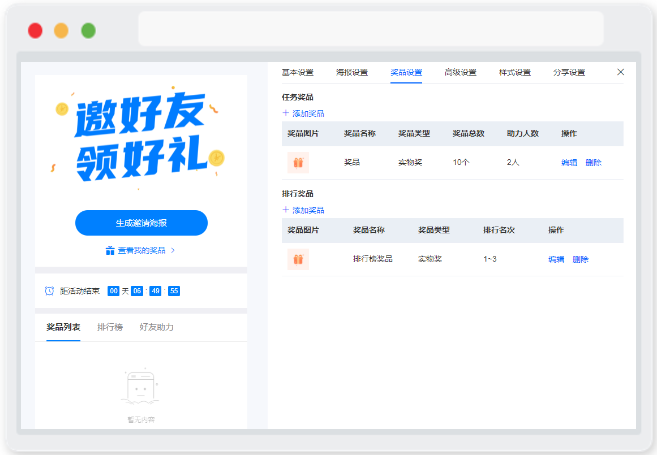
Task: Click the green window maximize dot
Action: [88, 31]
